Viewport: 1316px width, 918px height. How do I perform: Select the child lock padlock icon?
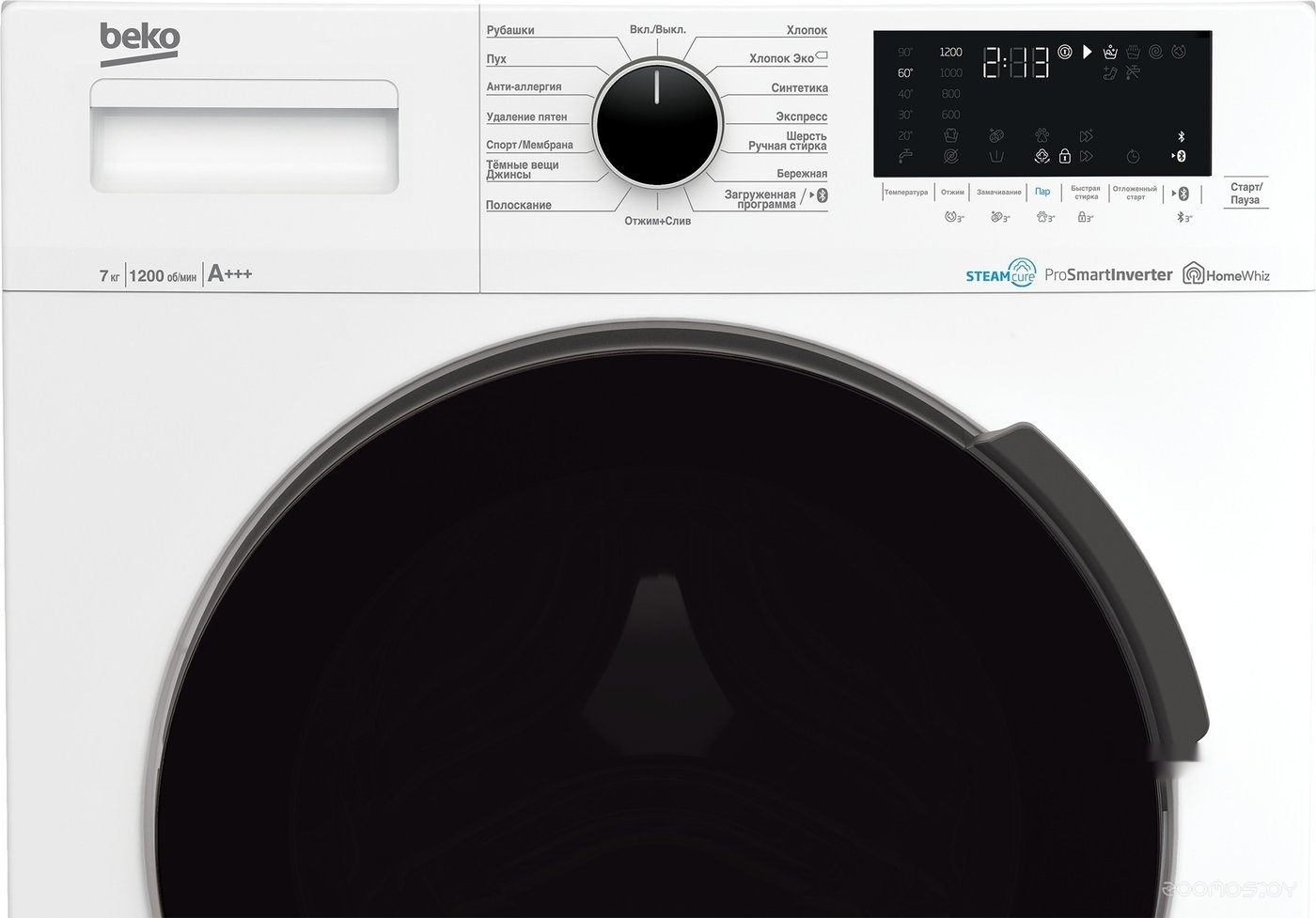[1064, 157]
